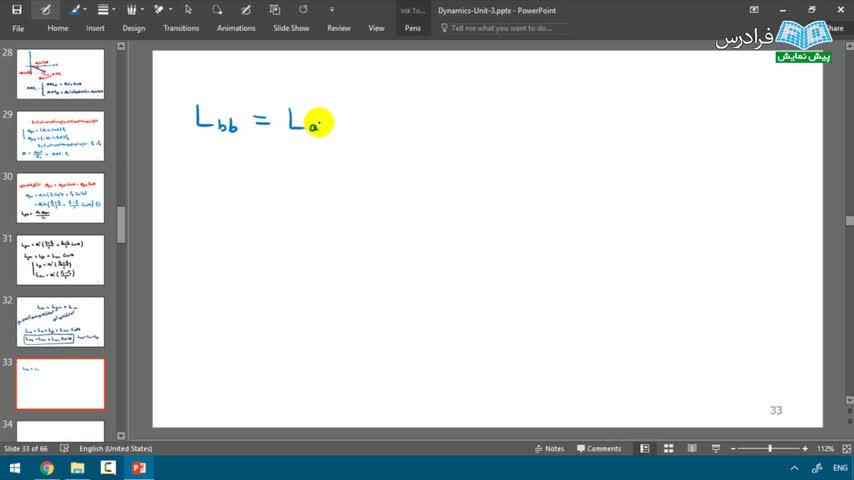Open the Windows Start menu
The width and height of the screenshot is (854, 480).
click(15, 468)
